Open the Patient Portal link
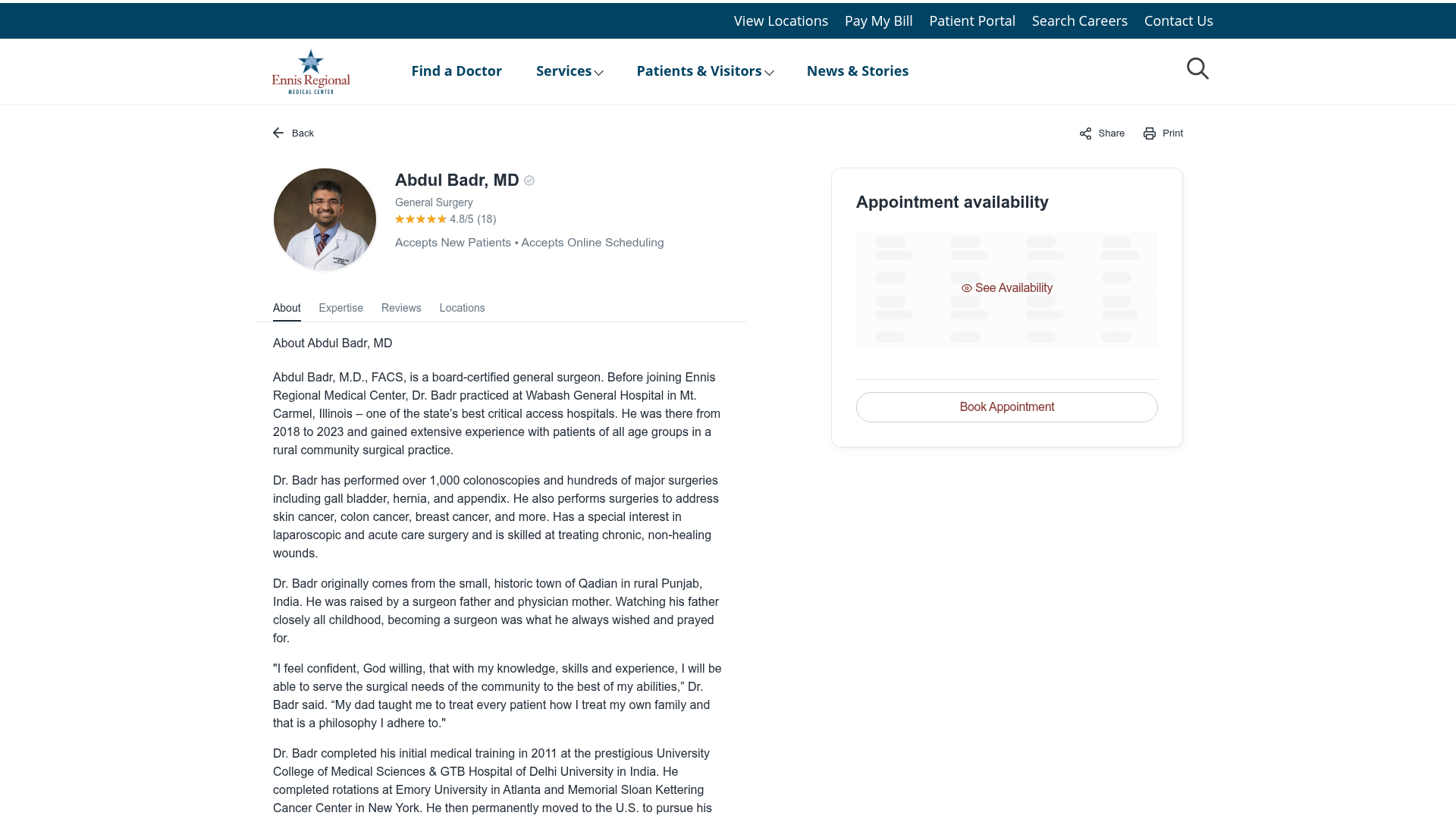 (x=972, y=20)
